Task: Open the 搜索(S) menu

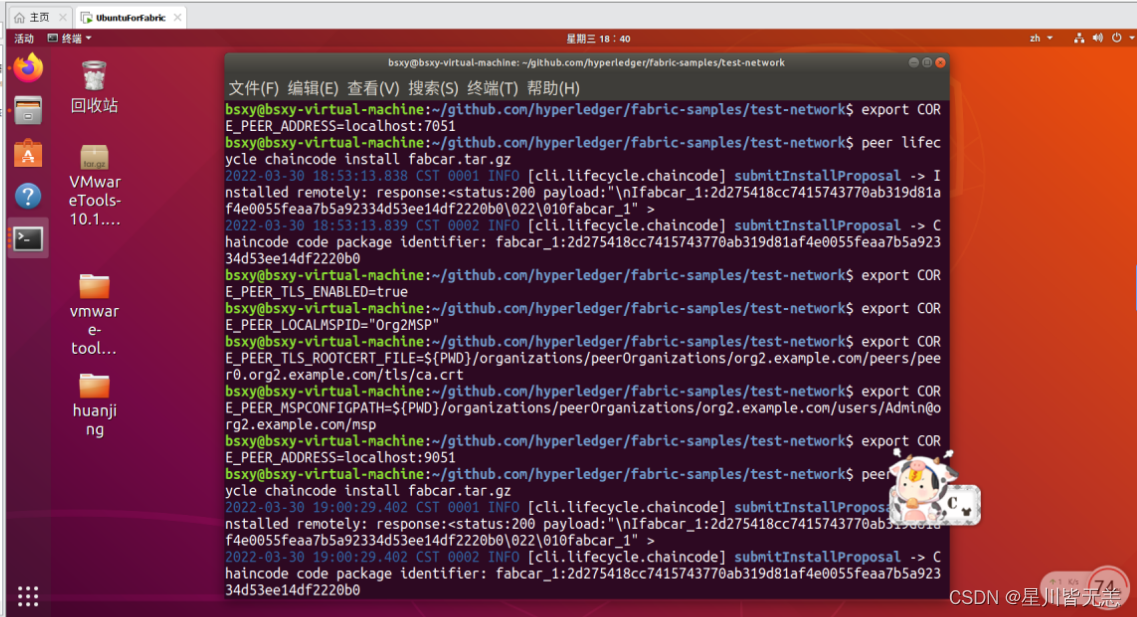Action: [433, 88]
